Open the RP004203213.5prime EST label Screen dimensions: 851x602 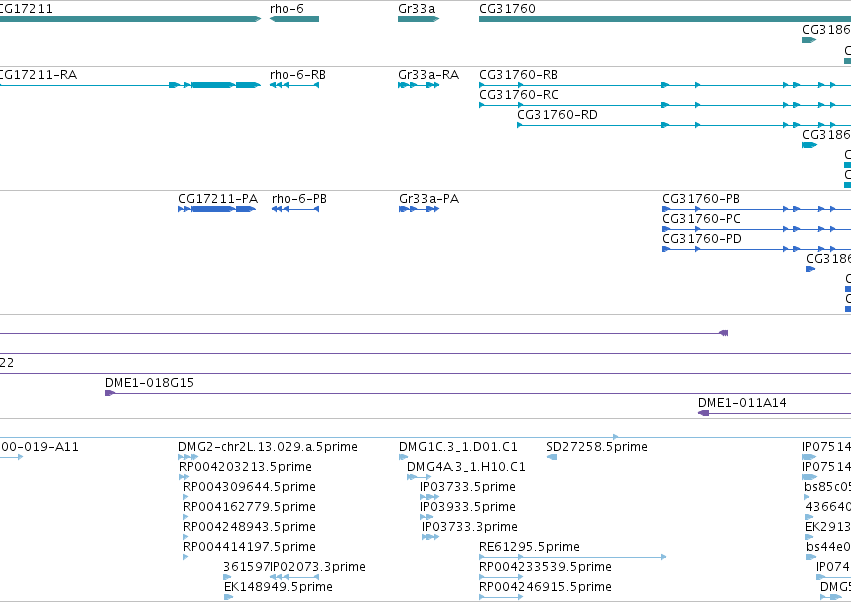pyautogui.click(x=245, y=467)
